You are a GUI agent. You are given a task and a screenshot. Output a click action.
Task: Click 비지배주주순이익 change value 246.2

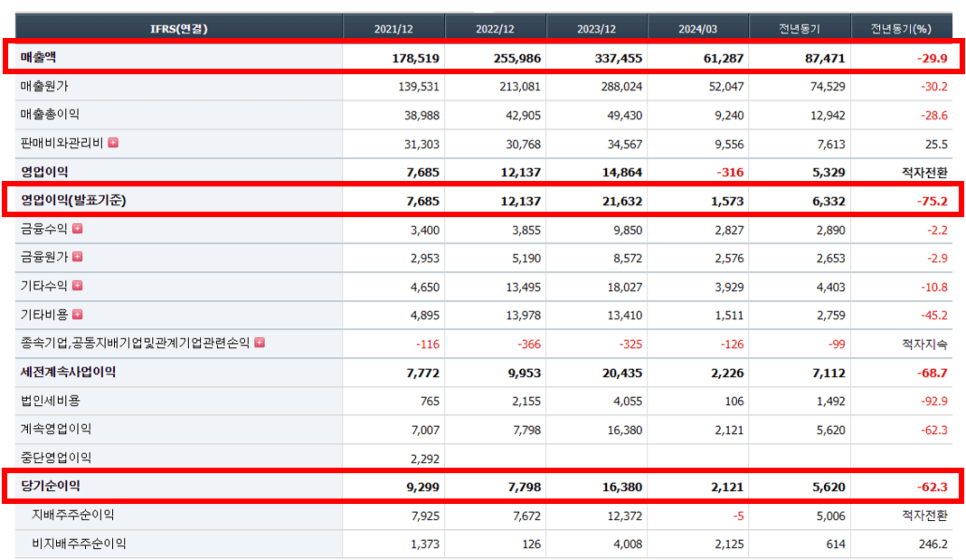point(933,545)
